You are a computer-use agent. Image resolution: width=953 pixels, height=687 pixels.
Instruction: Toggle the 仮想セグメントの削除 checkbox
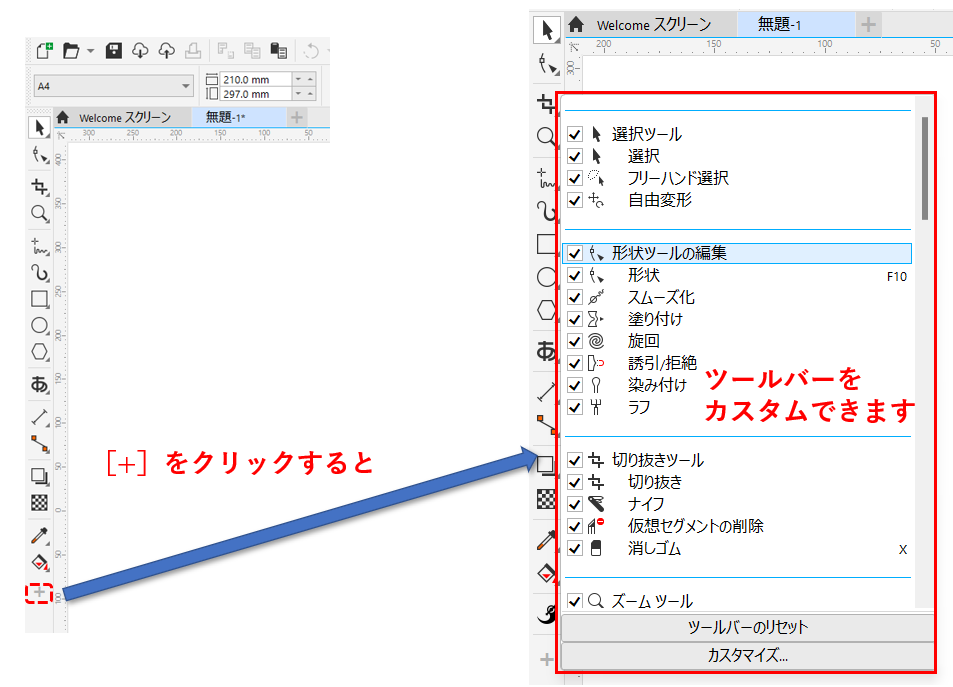(x=575, y=526)
